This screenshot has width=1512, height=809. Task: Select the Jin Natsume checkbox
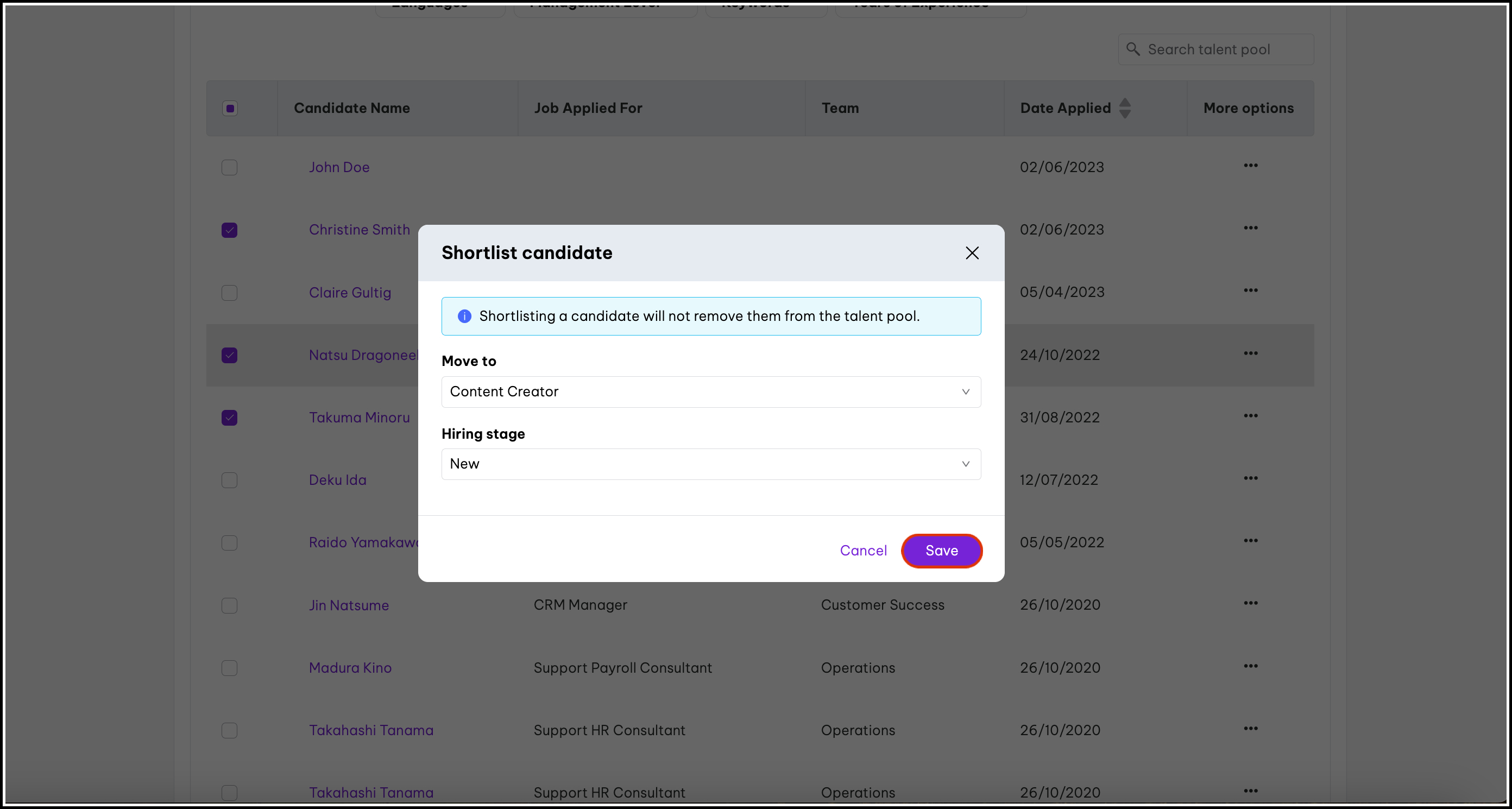click(x=230, y=605)
